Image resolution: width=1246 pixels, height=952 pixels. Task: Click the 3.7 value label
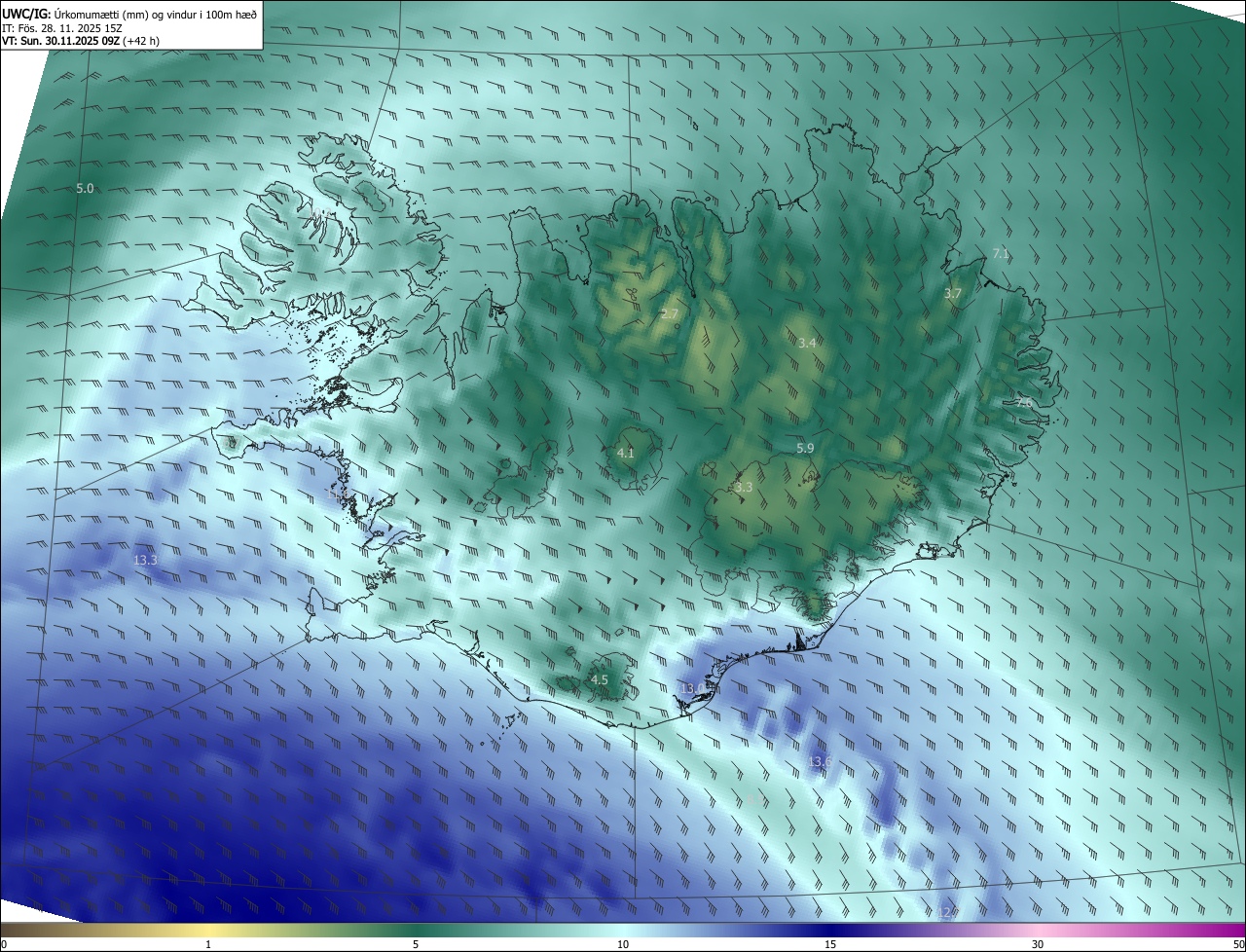click(953, 294)
